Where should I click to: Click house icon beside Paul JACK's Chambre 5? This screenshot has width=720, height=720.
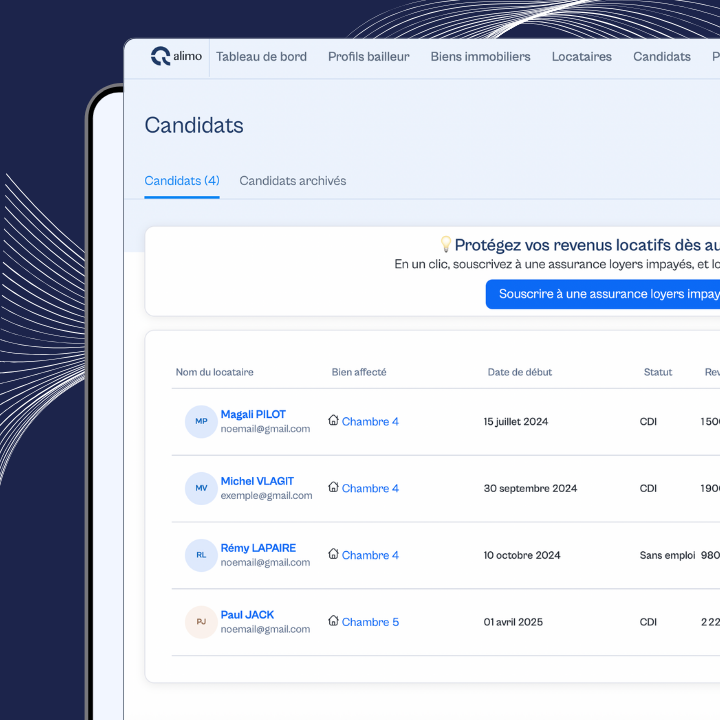pyautogui.click(x=334, y=621)
